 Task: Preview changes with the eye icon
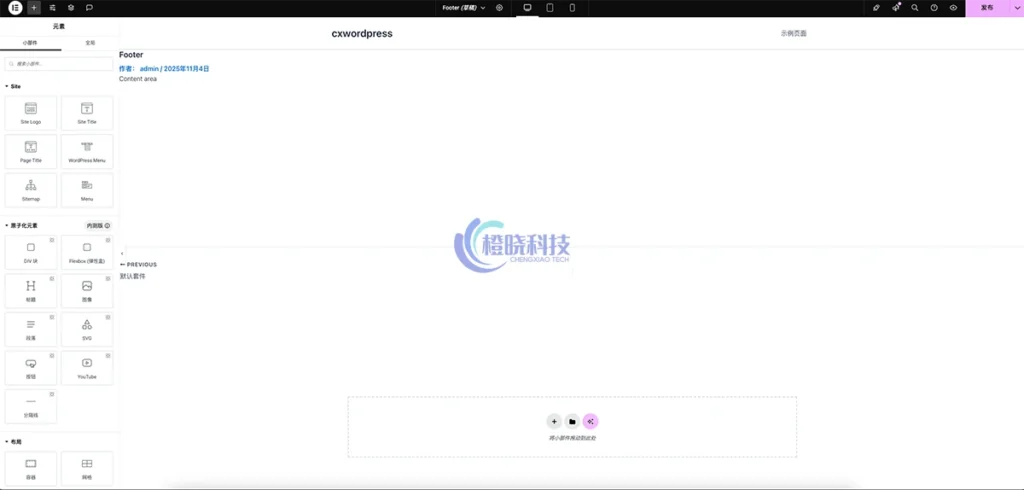[x=953, y=7]
